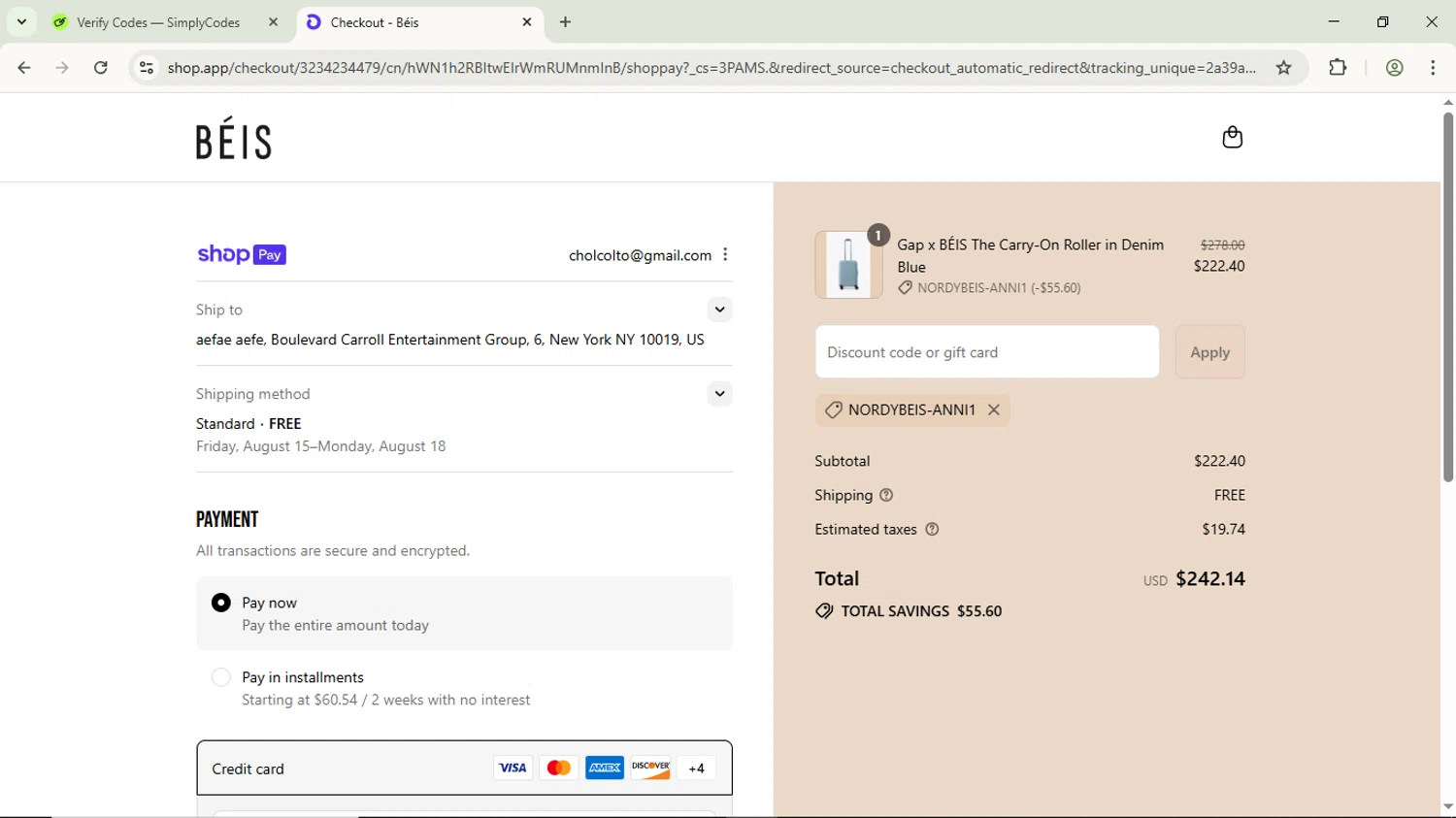Open browser Extensions puzzle icon

click(x=1338, y=68)
